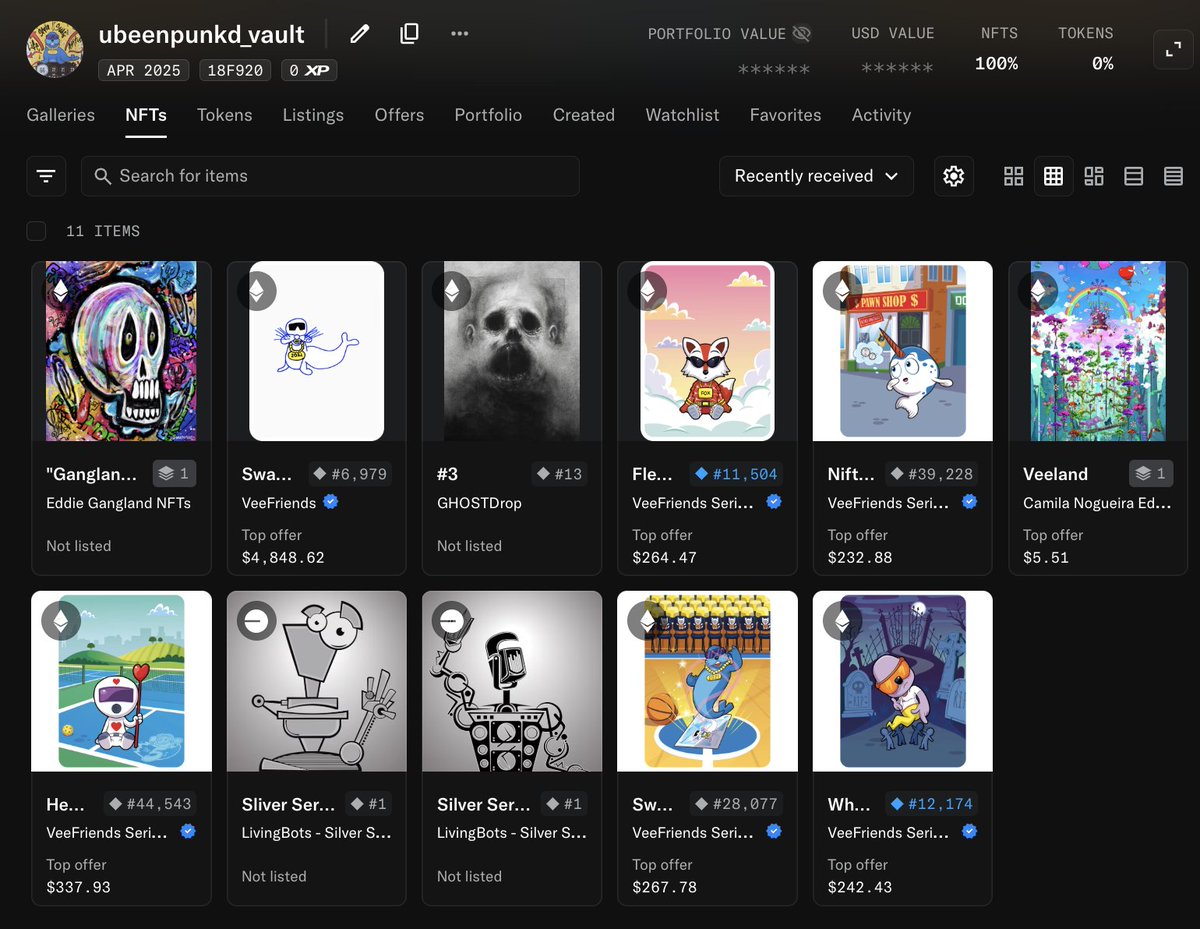Switch to the Tokens tab
Image resolution: width=1200 pixels, height=929 pixels.
(x=225, y=115)
